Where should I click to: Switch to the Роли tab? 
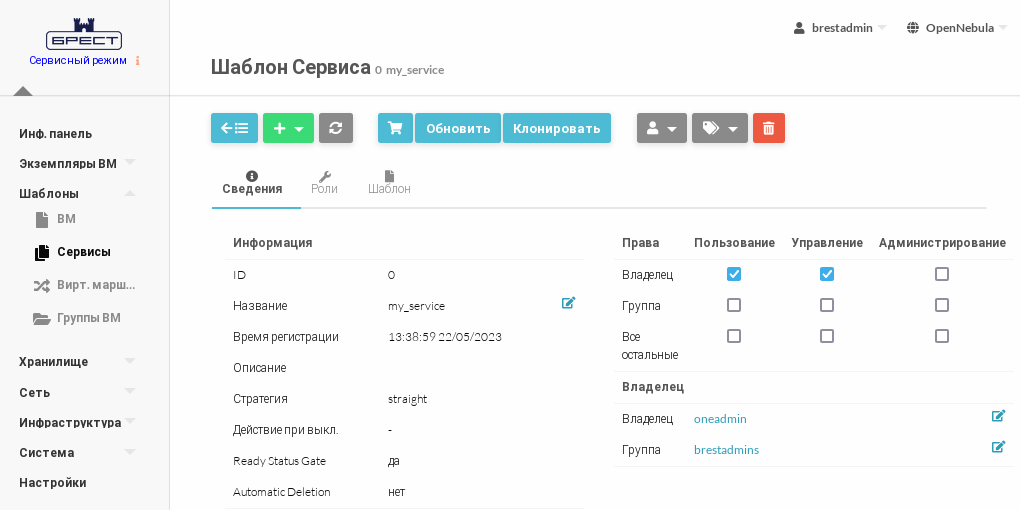324,182
